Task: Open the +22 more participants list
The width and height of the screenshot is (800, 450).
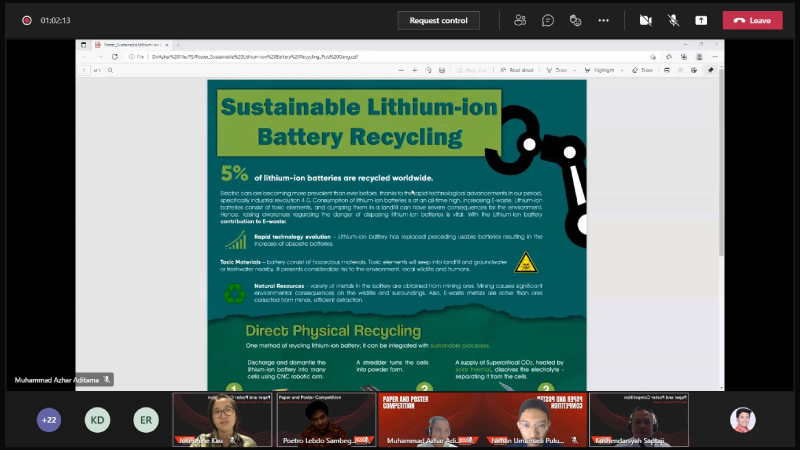Action: (x=49, y=420)
